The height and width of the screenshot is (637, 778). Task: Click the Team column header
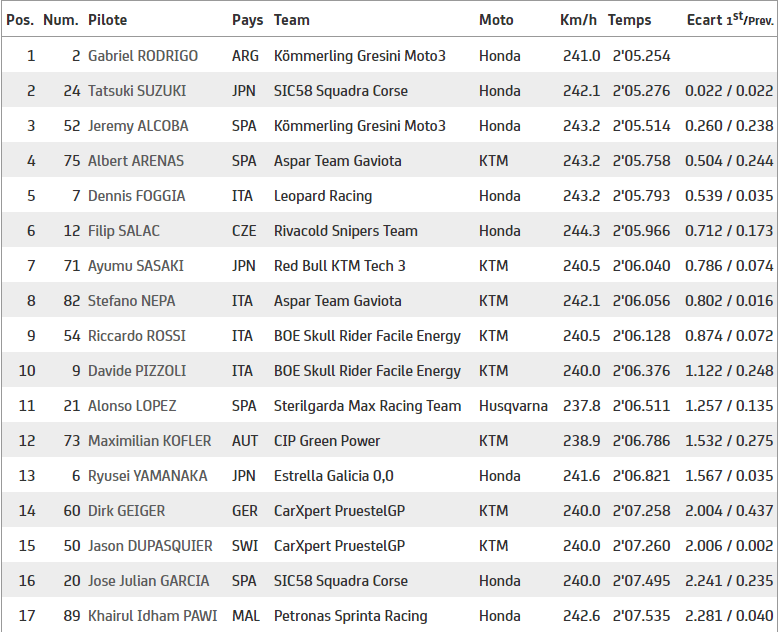pyautogui.click(x=292, y=20)
